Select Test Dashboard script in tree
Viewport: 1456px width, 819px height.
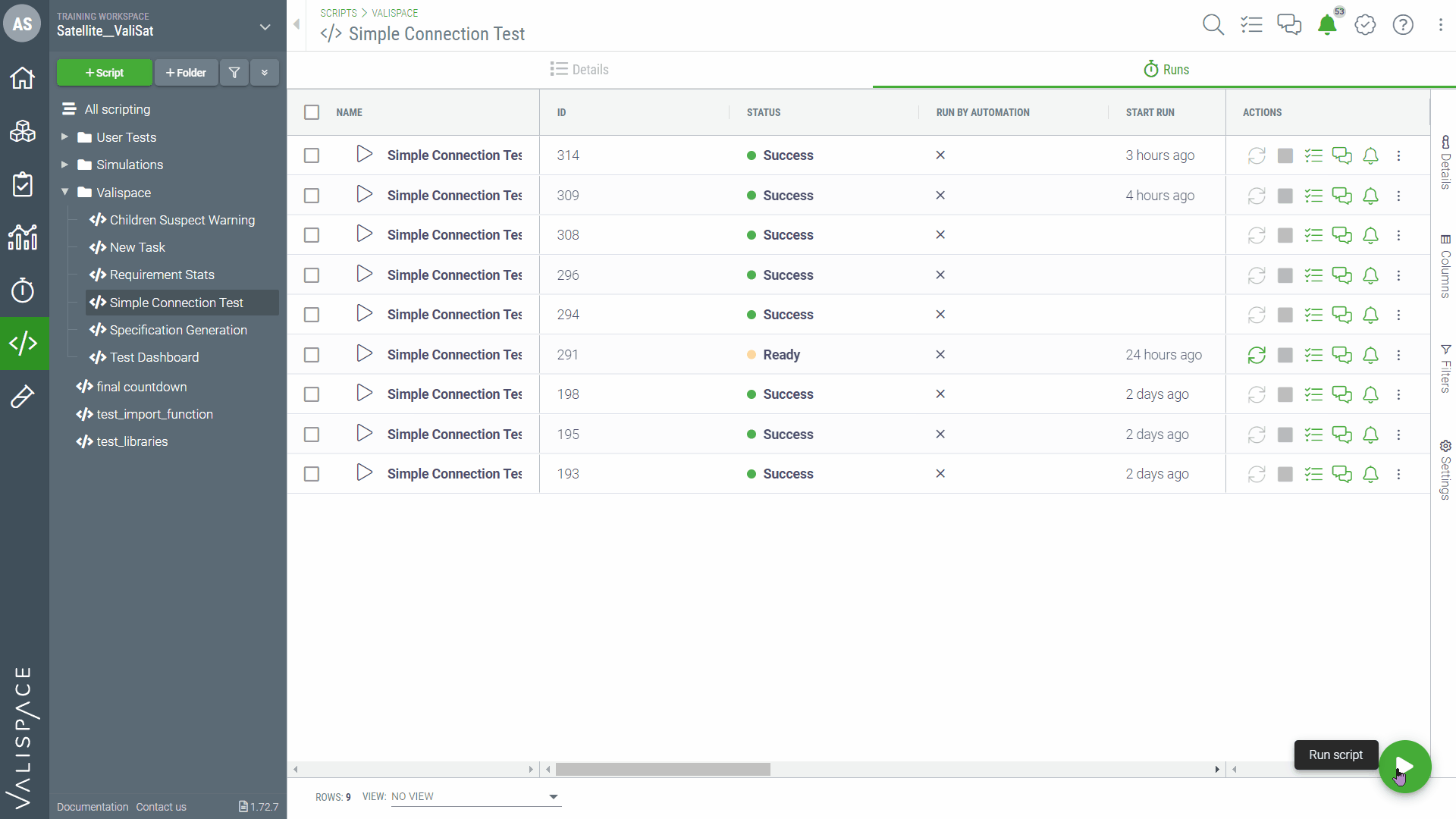coord(154,357)
